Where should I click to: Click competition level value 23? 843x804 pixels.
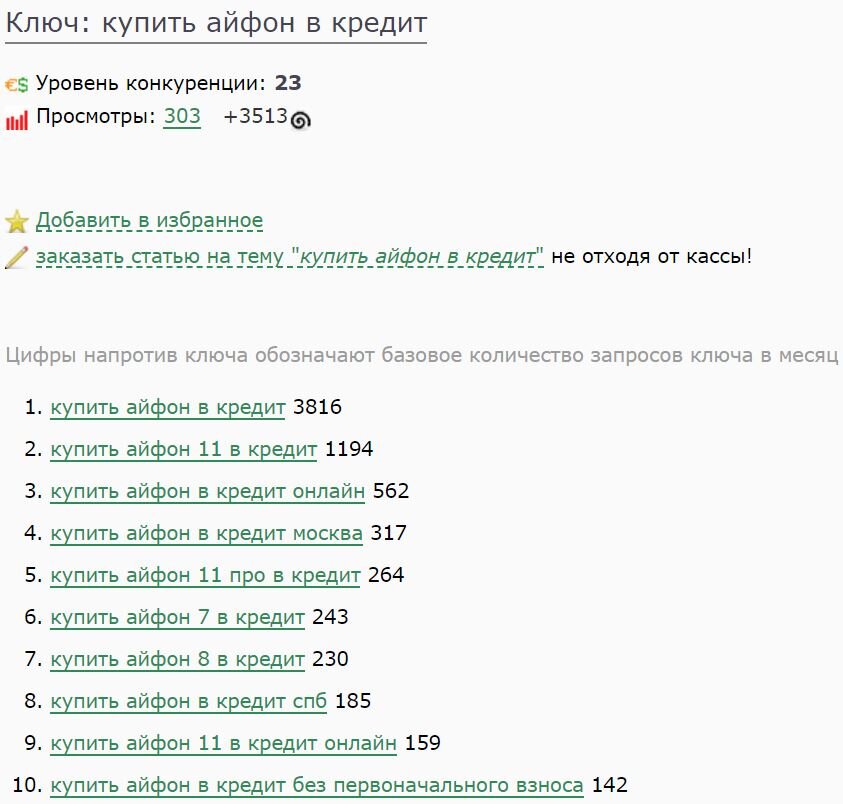point(288,83)
